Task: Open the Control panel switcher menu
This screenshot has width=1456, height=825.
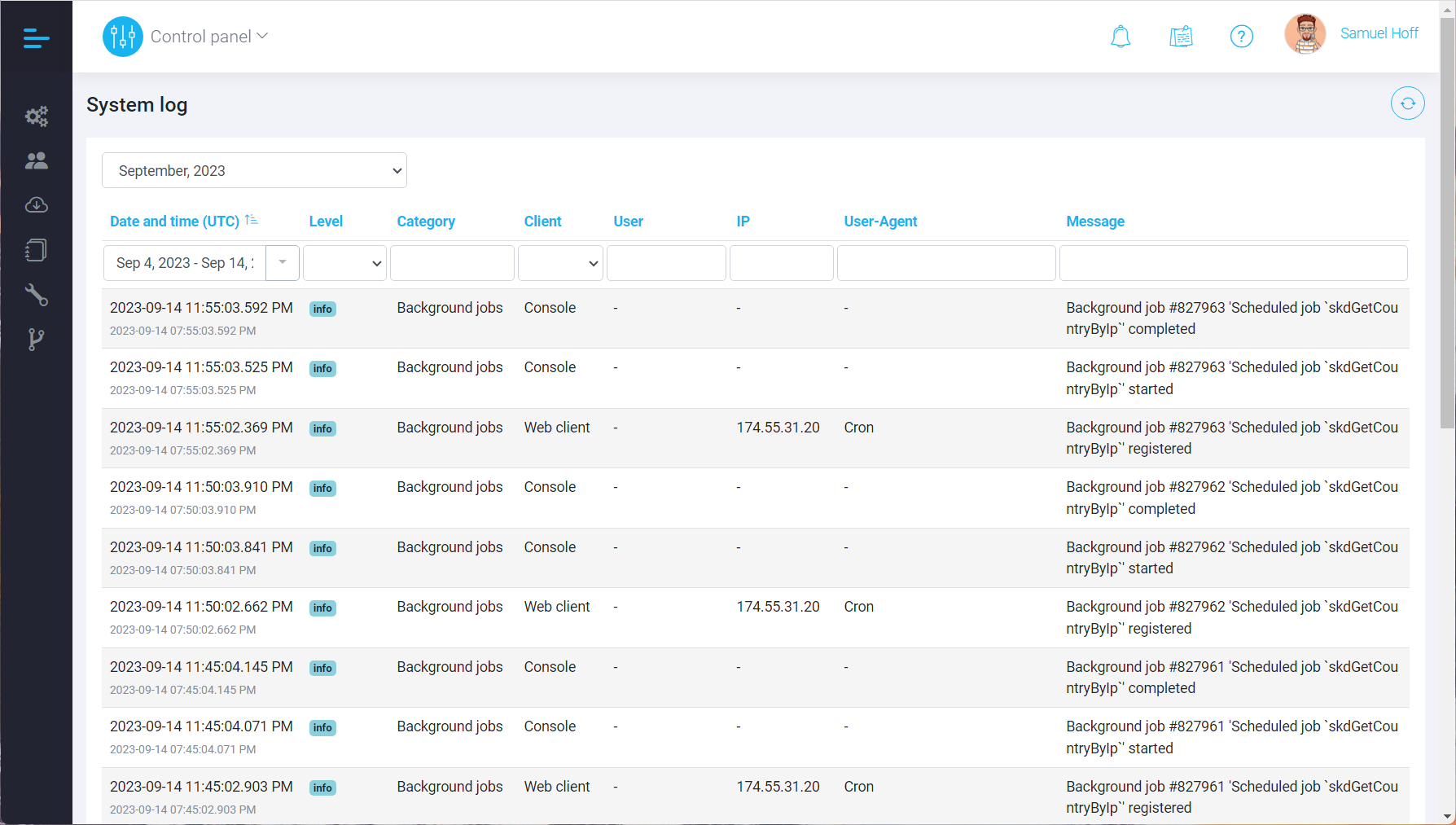Action: [x=209, y=36]
